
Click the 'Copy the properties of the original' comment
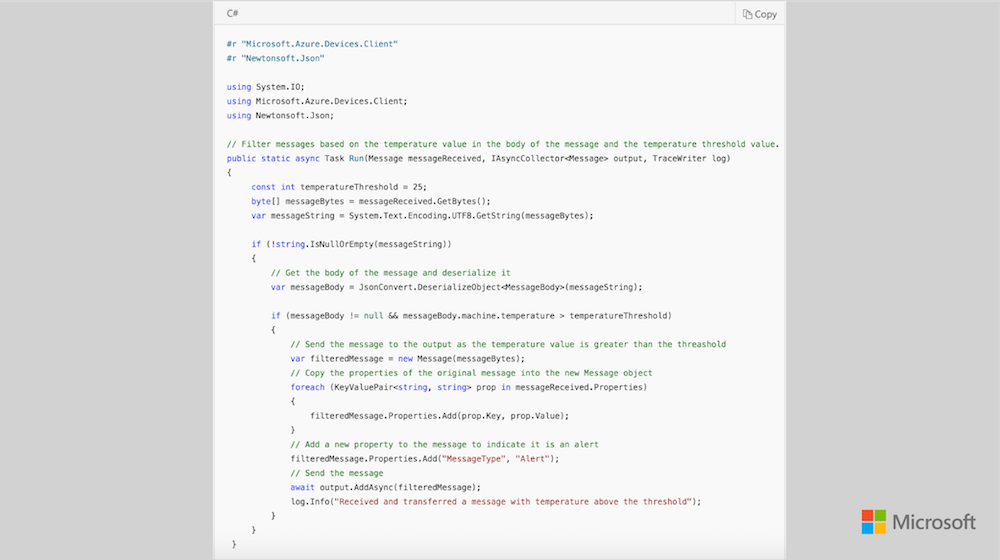click(471, 373)
